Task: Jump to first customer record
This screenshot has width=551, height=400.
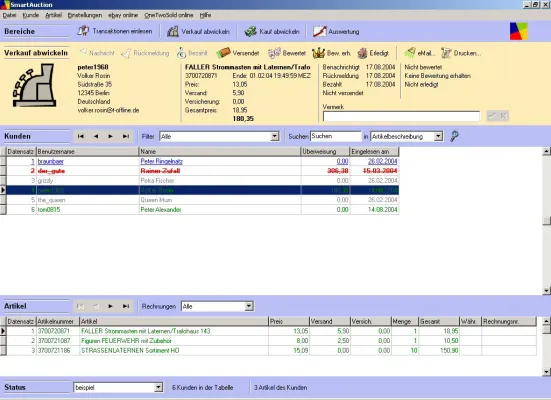Action: tap(80, 136)
